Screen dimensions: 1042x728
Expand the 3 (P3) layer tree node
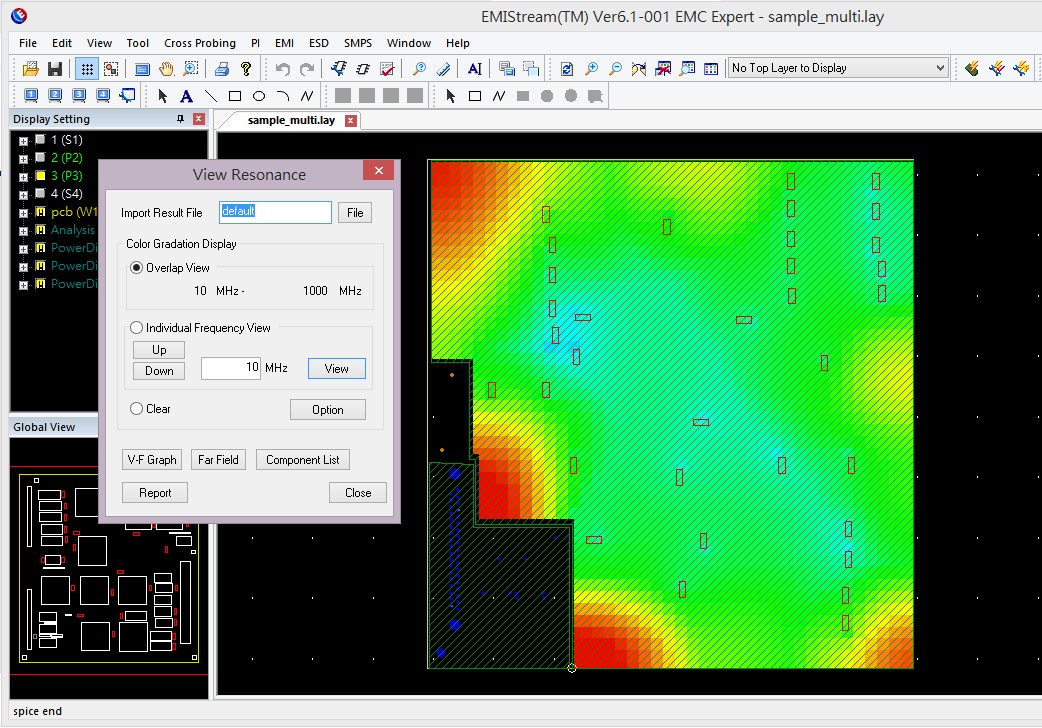pos(22,176)
